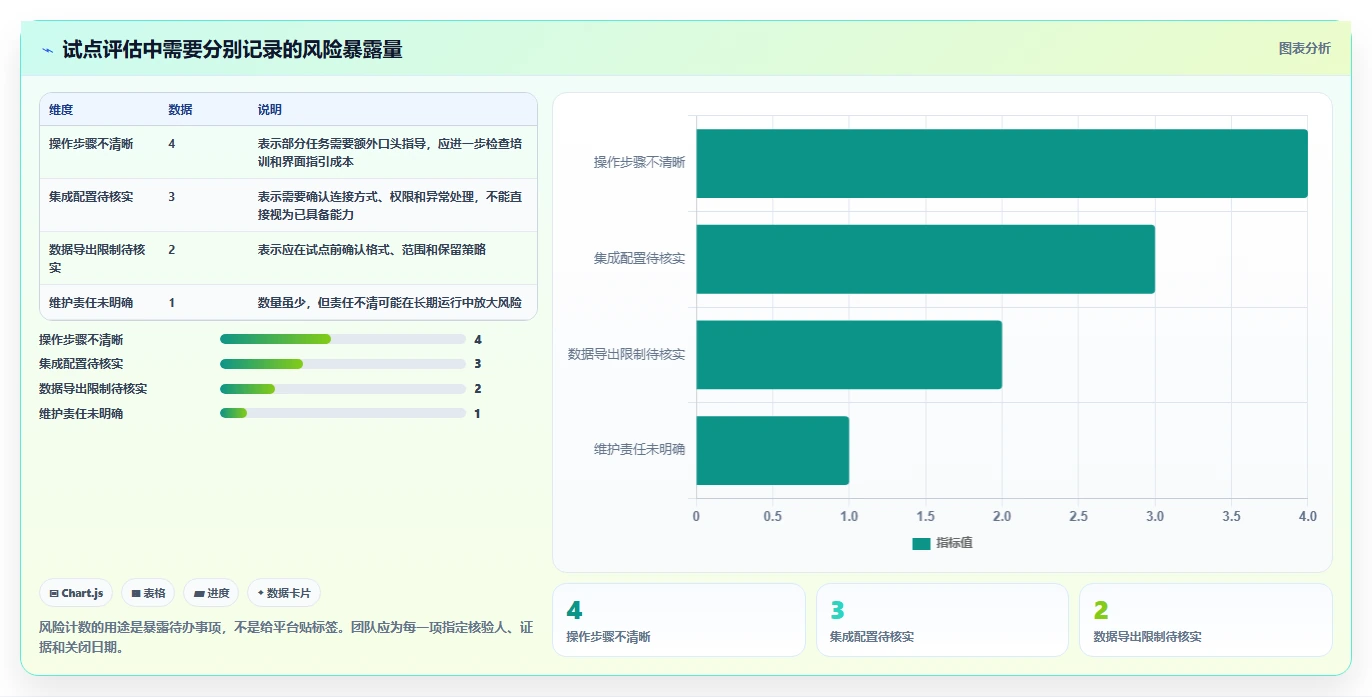Click the footer note starting 风险计数的用途

point(285,637)
